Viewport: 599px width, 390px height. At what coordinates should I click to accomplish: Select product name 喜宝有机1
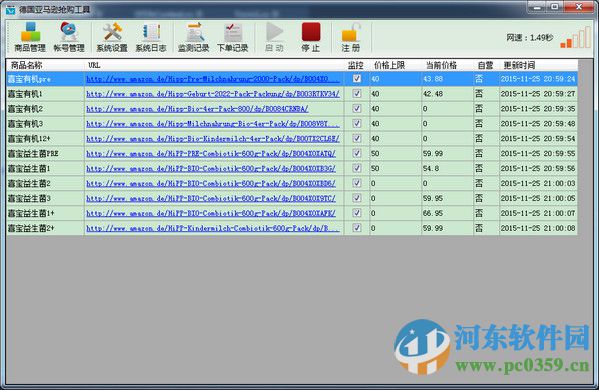tap(25, 94)
